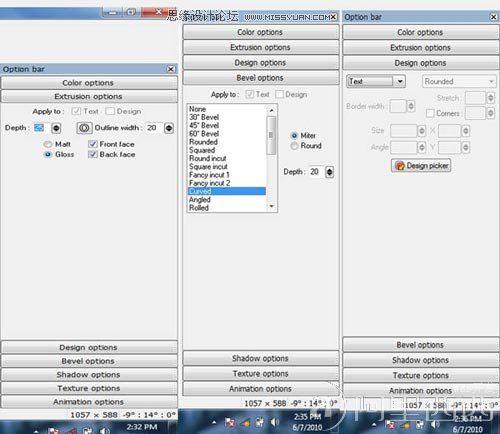
Task: Click the Depth spinner in Extrusion options
Action: coord(56,128)
